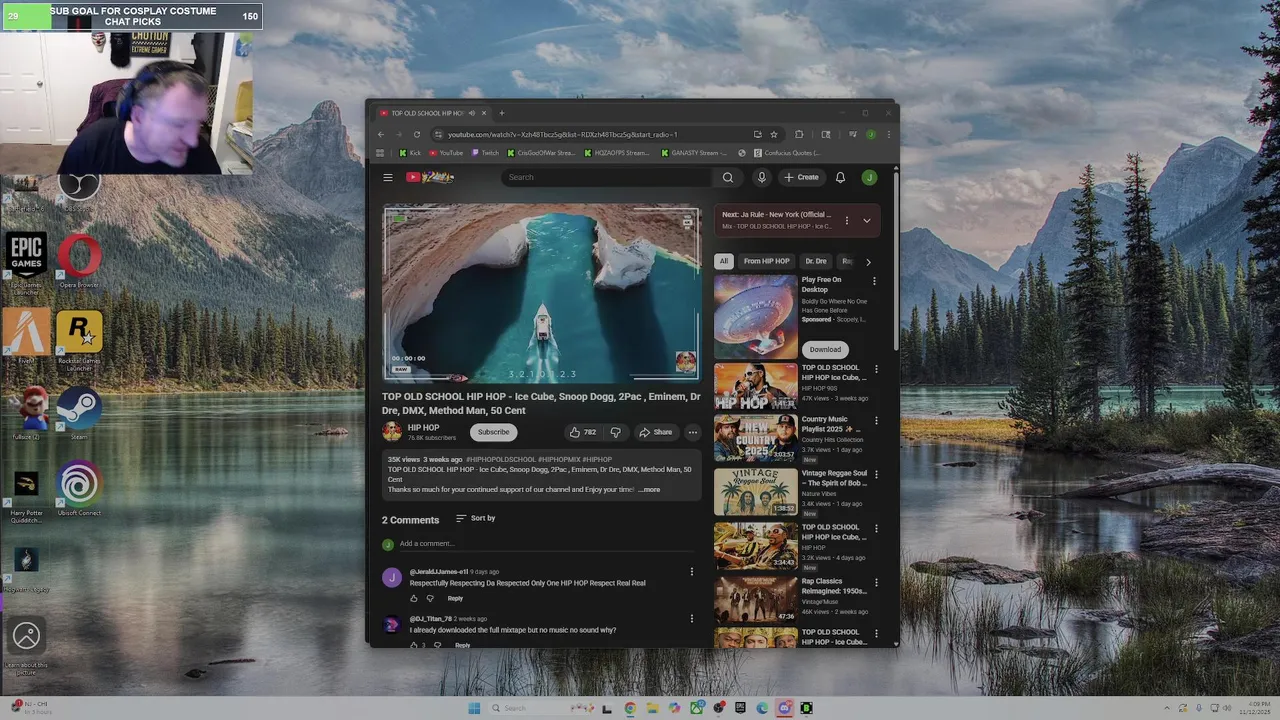This screenshot has height=720, width=1280.
Task: Select the From HIP HOP filter chip
Action: click(x=766, y=261)
